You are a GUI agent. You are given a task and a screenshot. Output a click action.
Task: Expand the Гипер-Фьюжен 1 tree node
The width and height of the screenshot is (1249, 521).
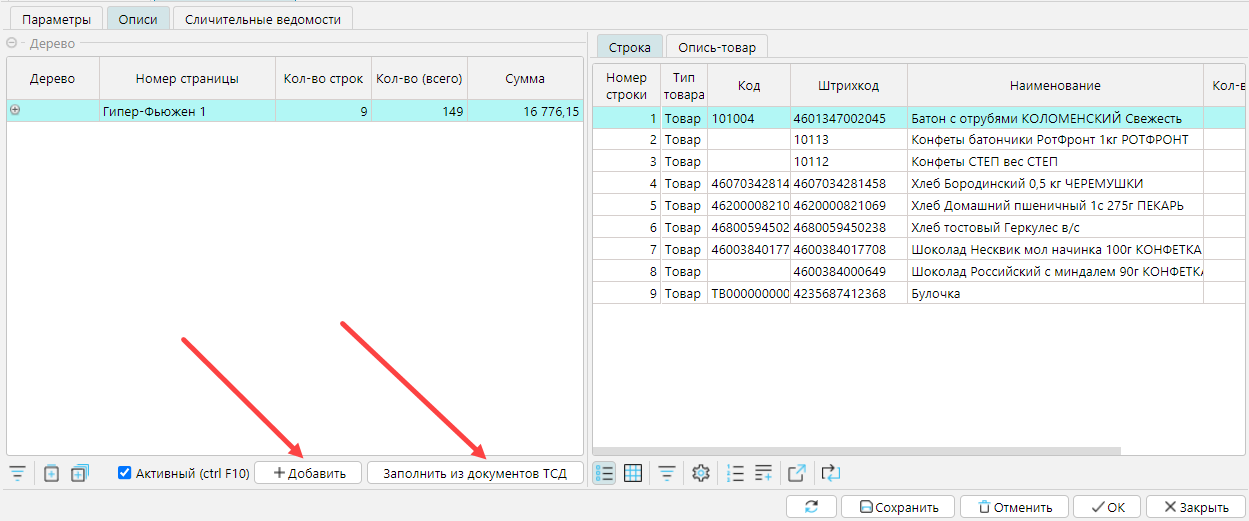click(x=15, y=111)
